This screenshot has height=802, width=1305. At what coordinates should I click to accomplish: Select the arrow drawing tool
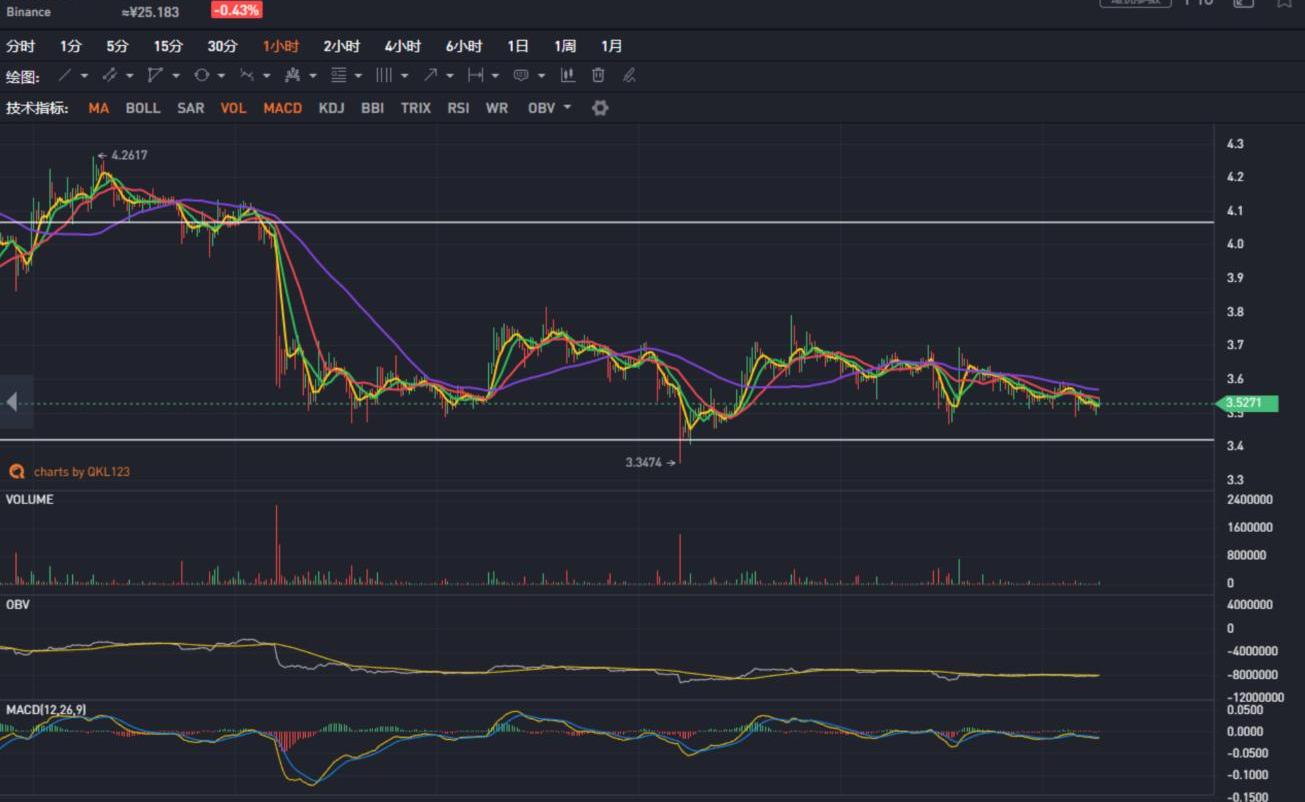click(x=430, y=75)
